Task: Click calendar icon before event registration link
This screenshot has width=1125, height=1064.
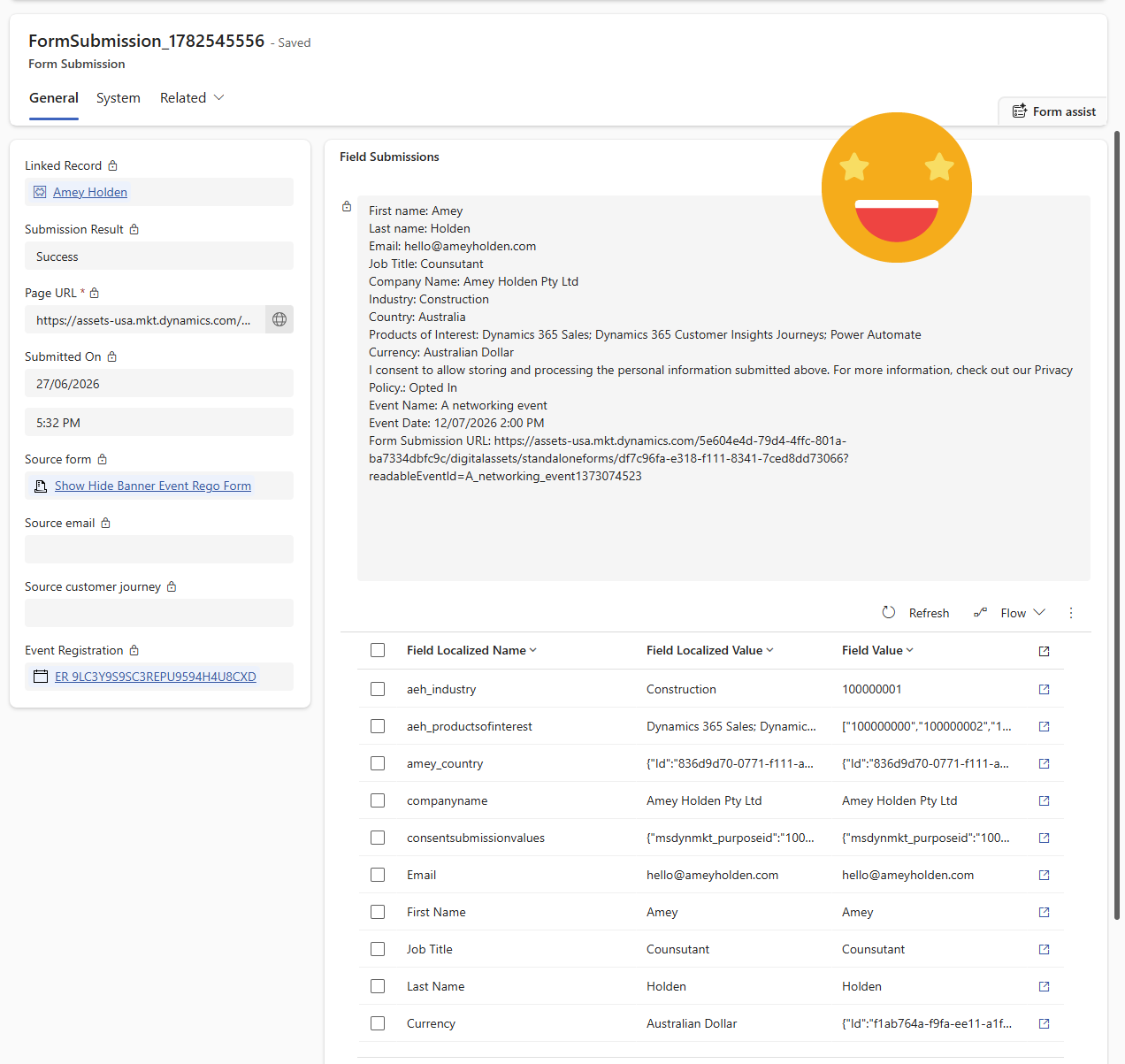Action: 40,677
